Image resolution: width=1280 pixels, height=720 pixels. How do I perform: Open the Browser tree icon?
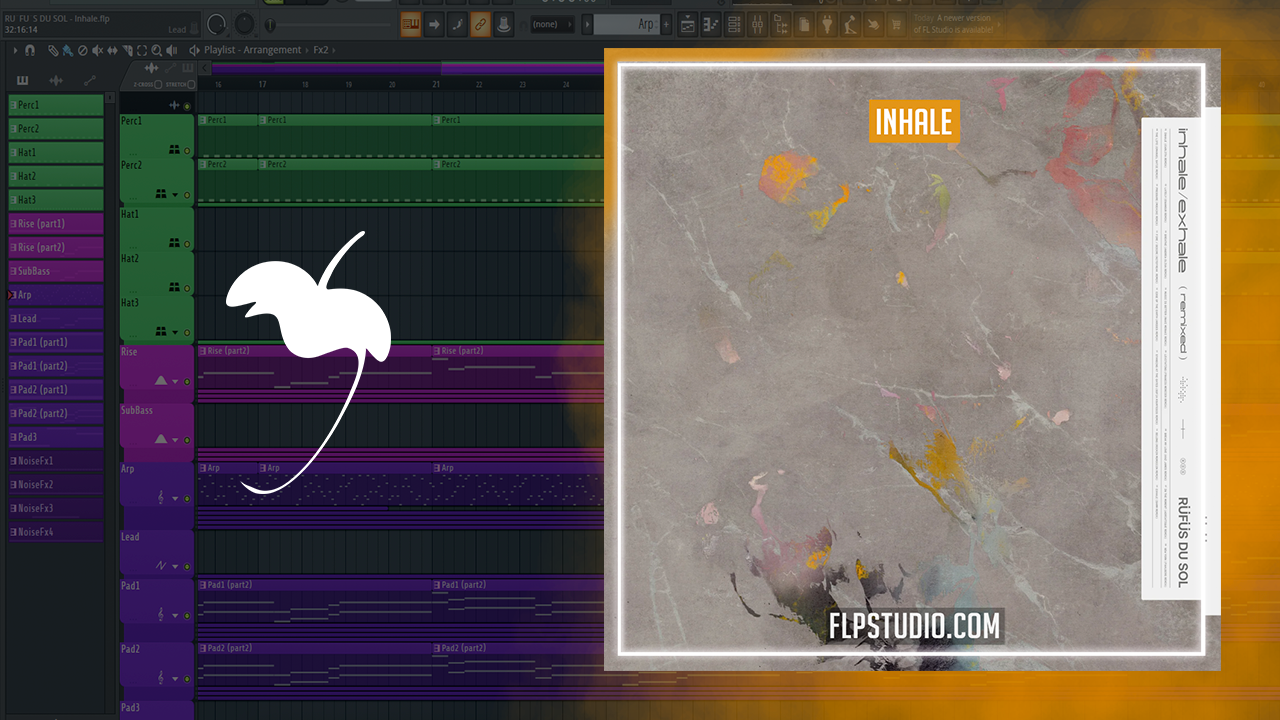click(x=781, y=24)
